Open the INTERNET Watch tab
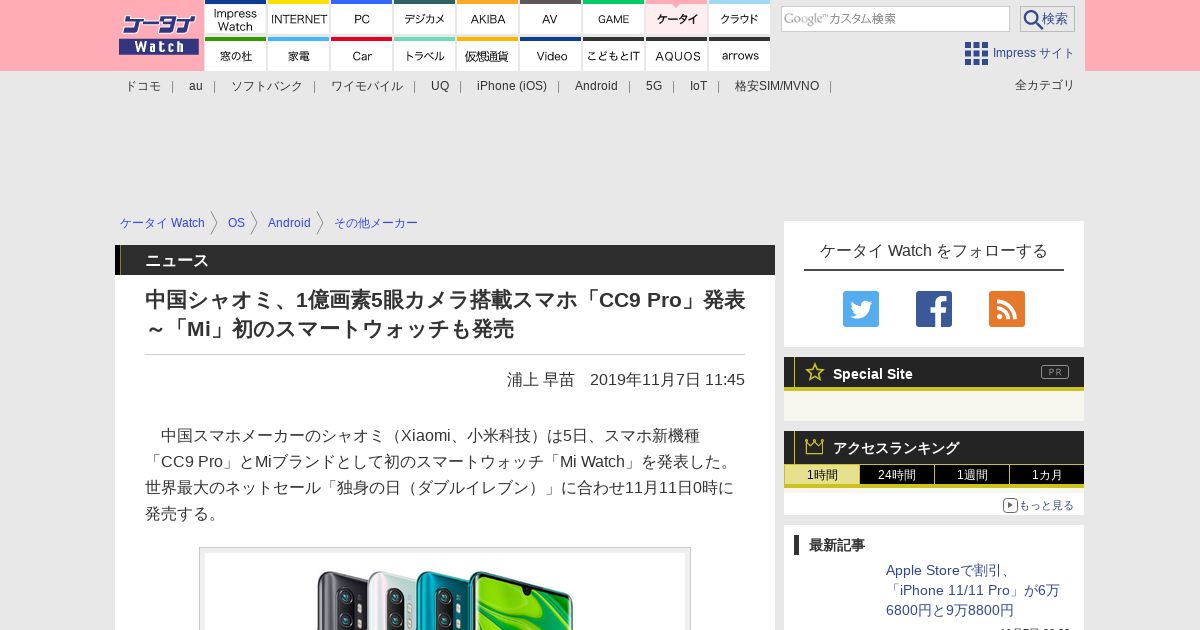Image resolution: width=1200 pixels, height=630 pixels. coord(299,18)
